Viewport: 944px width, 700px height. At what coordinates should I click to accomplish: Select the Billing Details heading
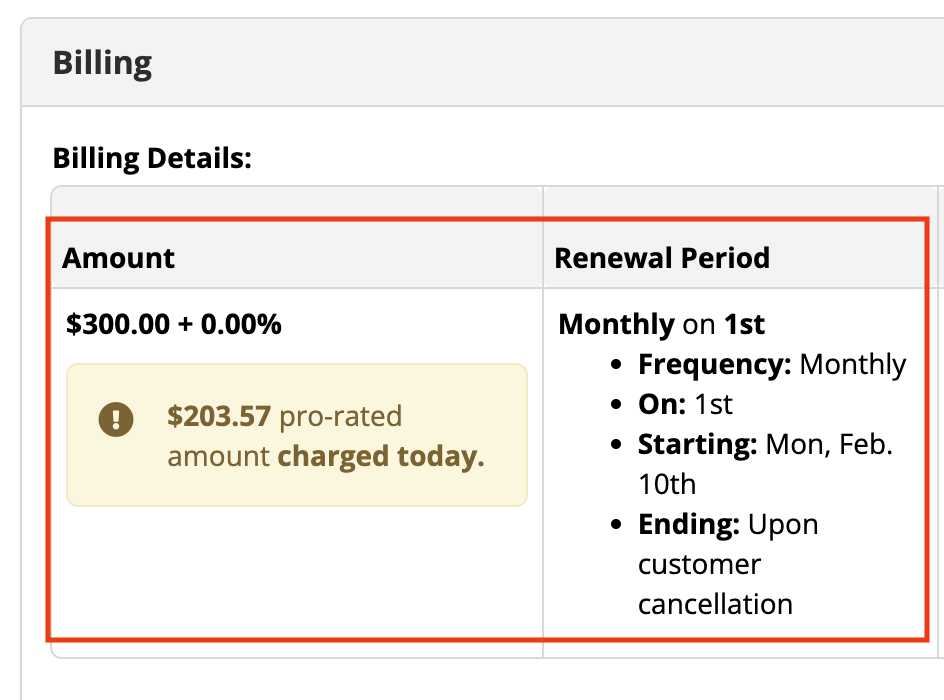[x=152, y=158]
